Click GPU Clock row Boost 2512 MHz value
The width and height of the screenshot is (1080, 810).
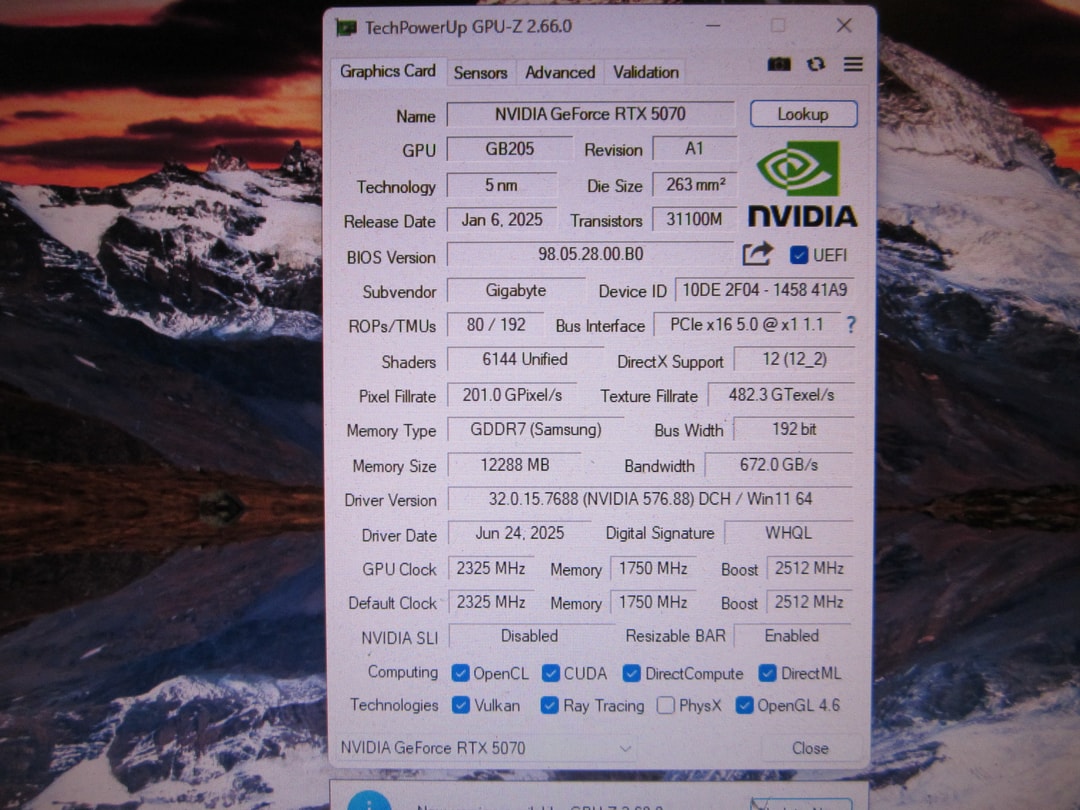point(809,568)
